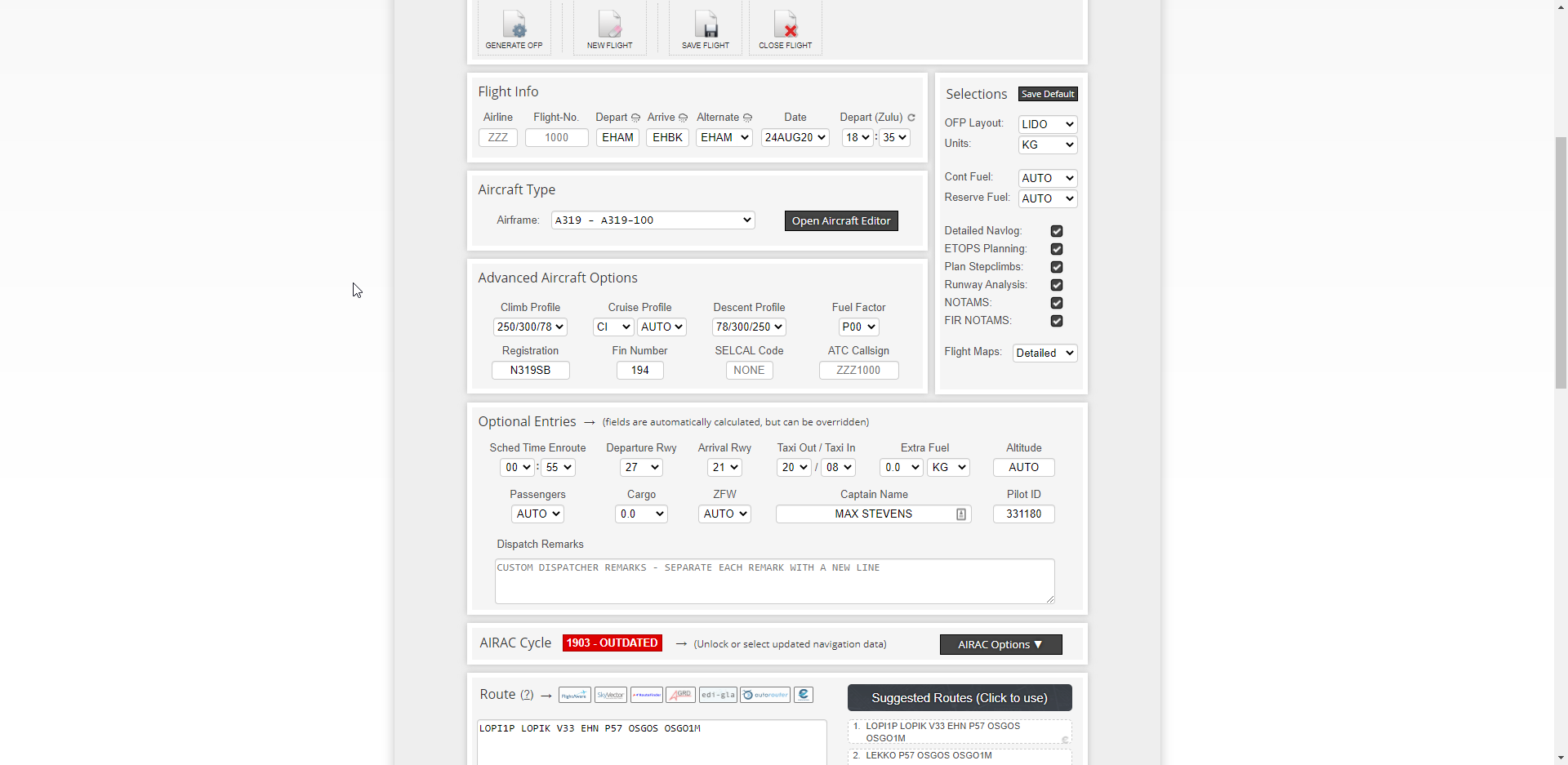Expand the OFP Layout LIDO dropdown
The width and height of the screenshot is (1568, 765).
click(x=1047, y=124)
